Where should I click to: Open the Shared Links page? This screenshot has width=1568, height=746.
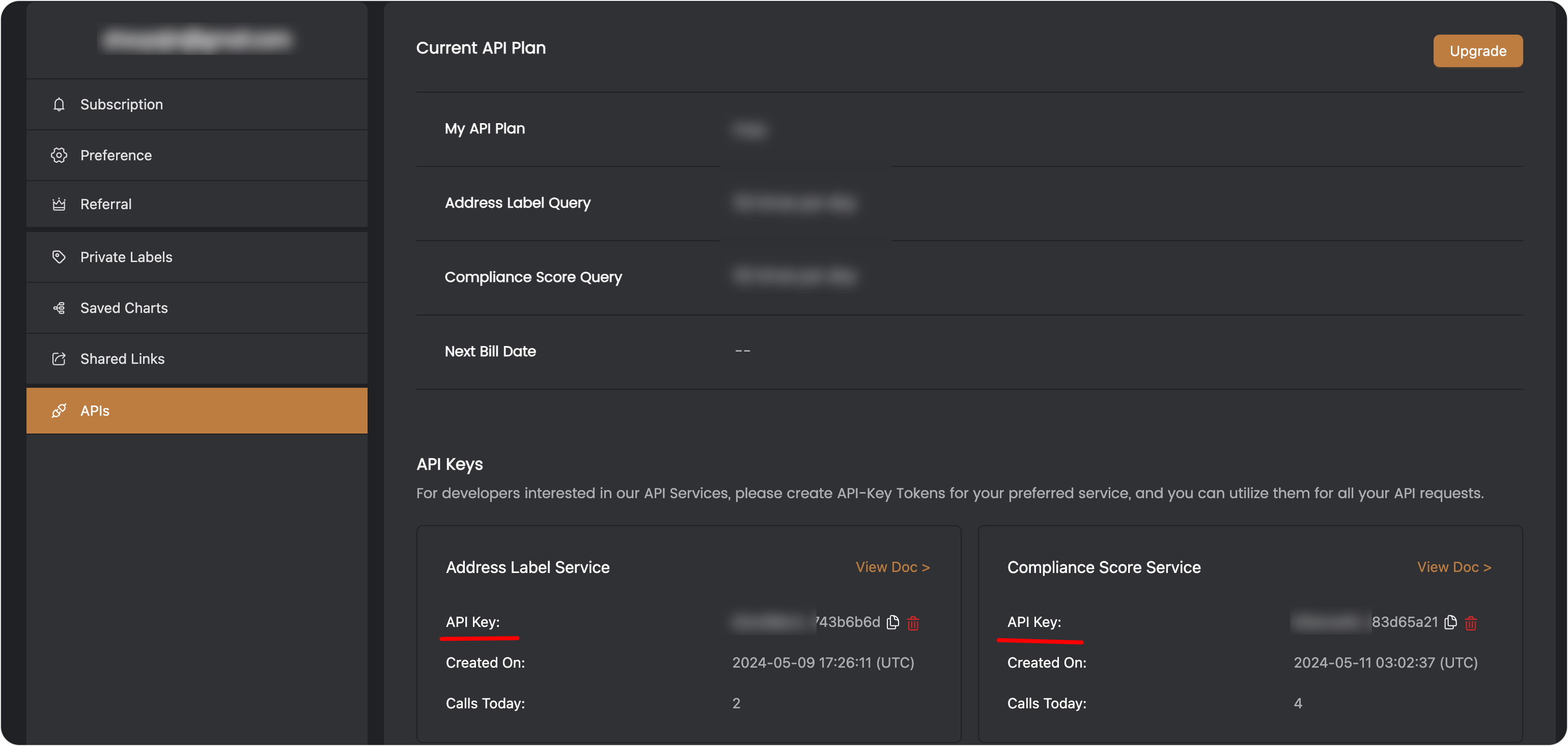click(122, 359)
